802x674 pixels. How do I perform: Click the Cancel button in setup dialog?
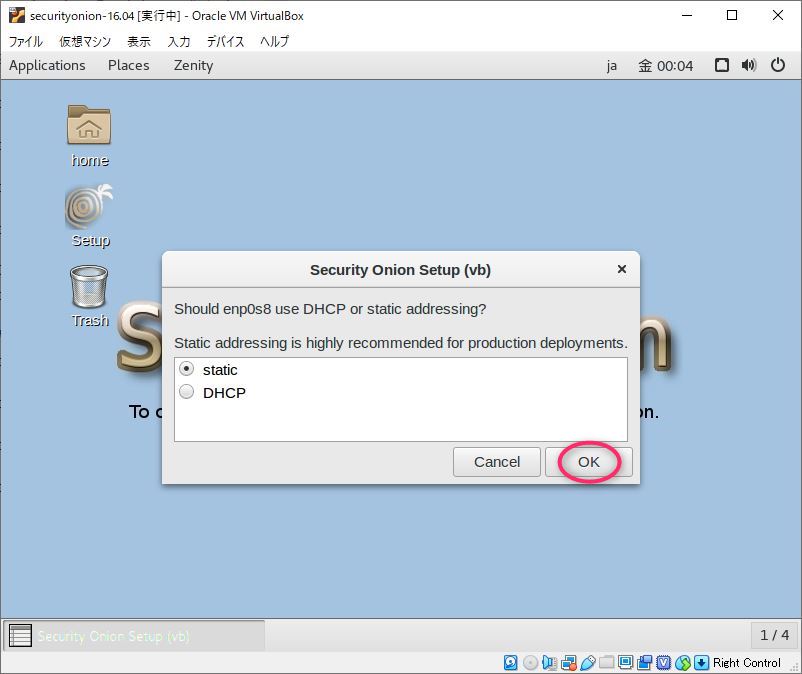[x=497, y=462]
